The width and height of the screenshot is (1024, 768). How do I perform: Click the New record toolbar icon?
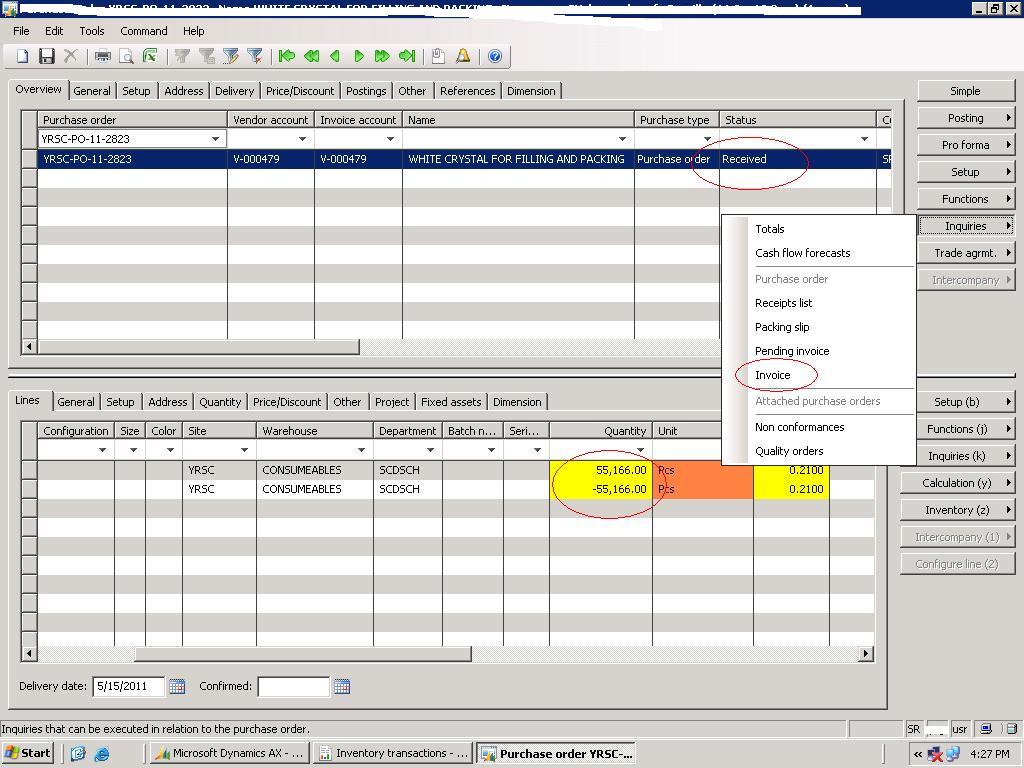click(x=22, y=57)
